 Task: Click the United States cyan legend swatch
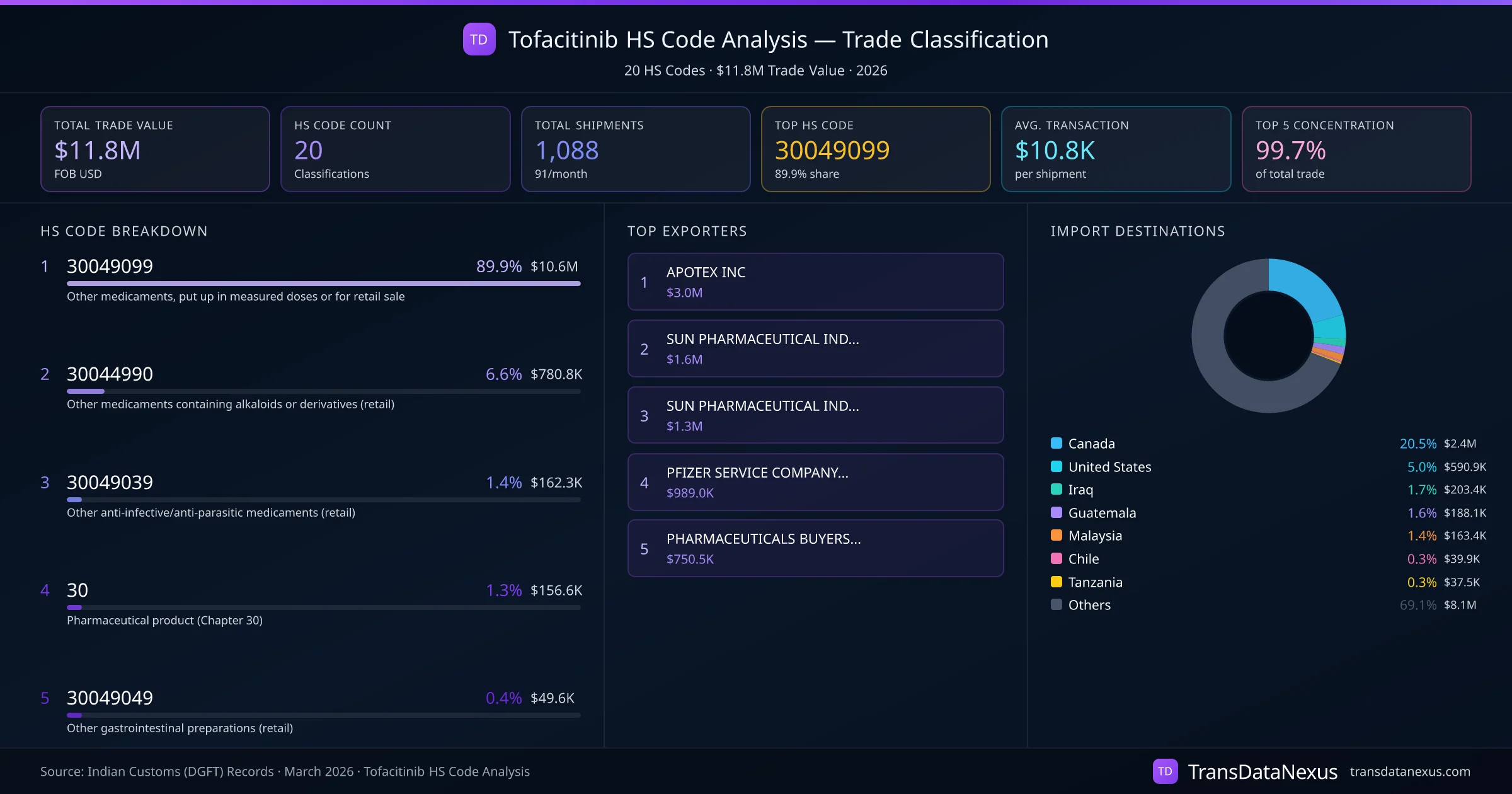[x=1057, y=466]
